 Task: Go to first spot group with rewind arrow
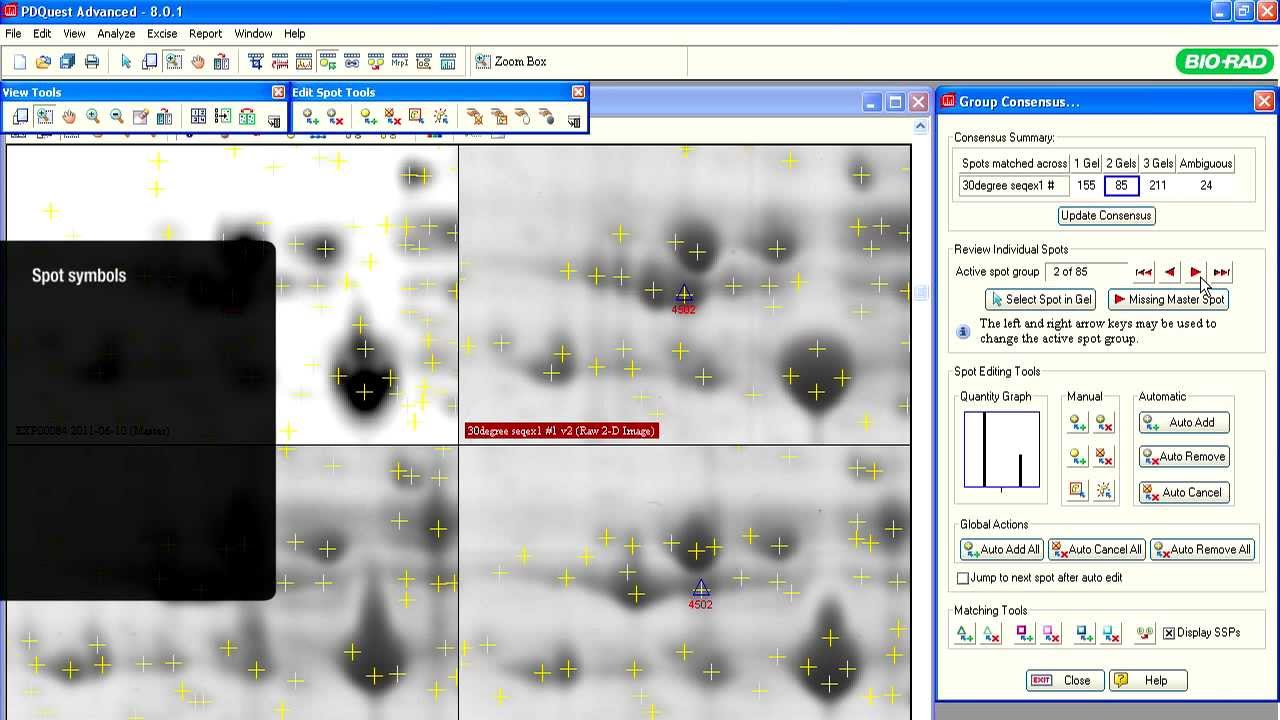click(x=1144, y=272)
